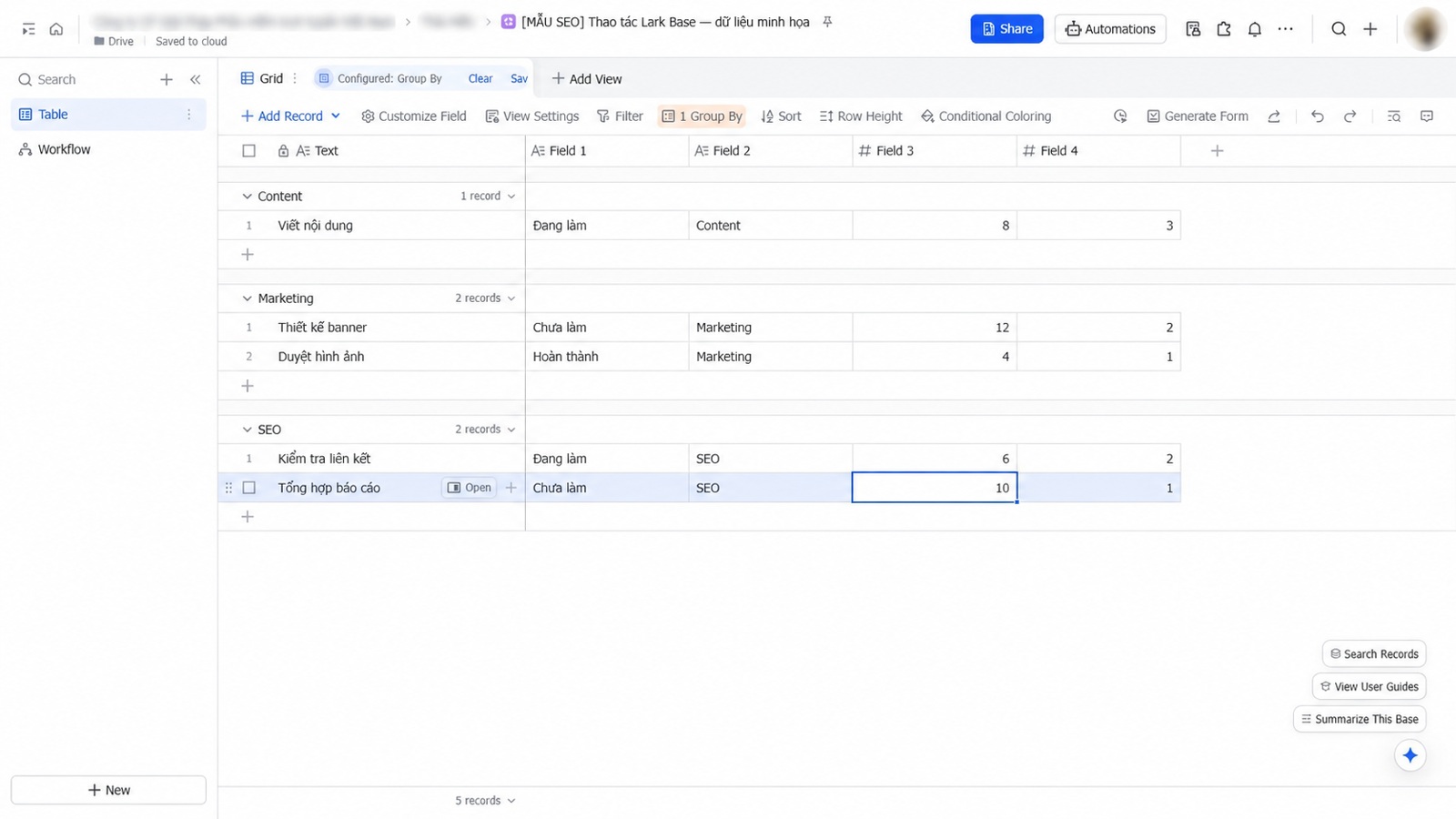Collapse the SEO group
1456x819 pixels.
[247, 430]
